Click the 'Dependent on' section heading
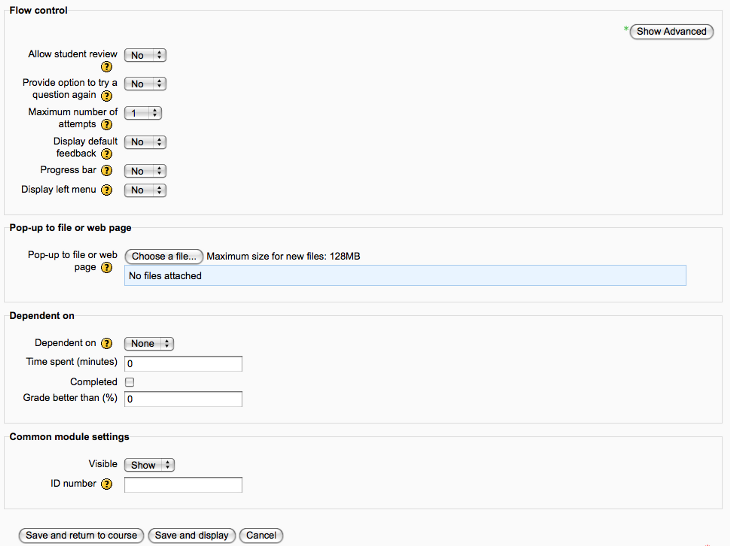 tap(42, 316)
